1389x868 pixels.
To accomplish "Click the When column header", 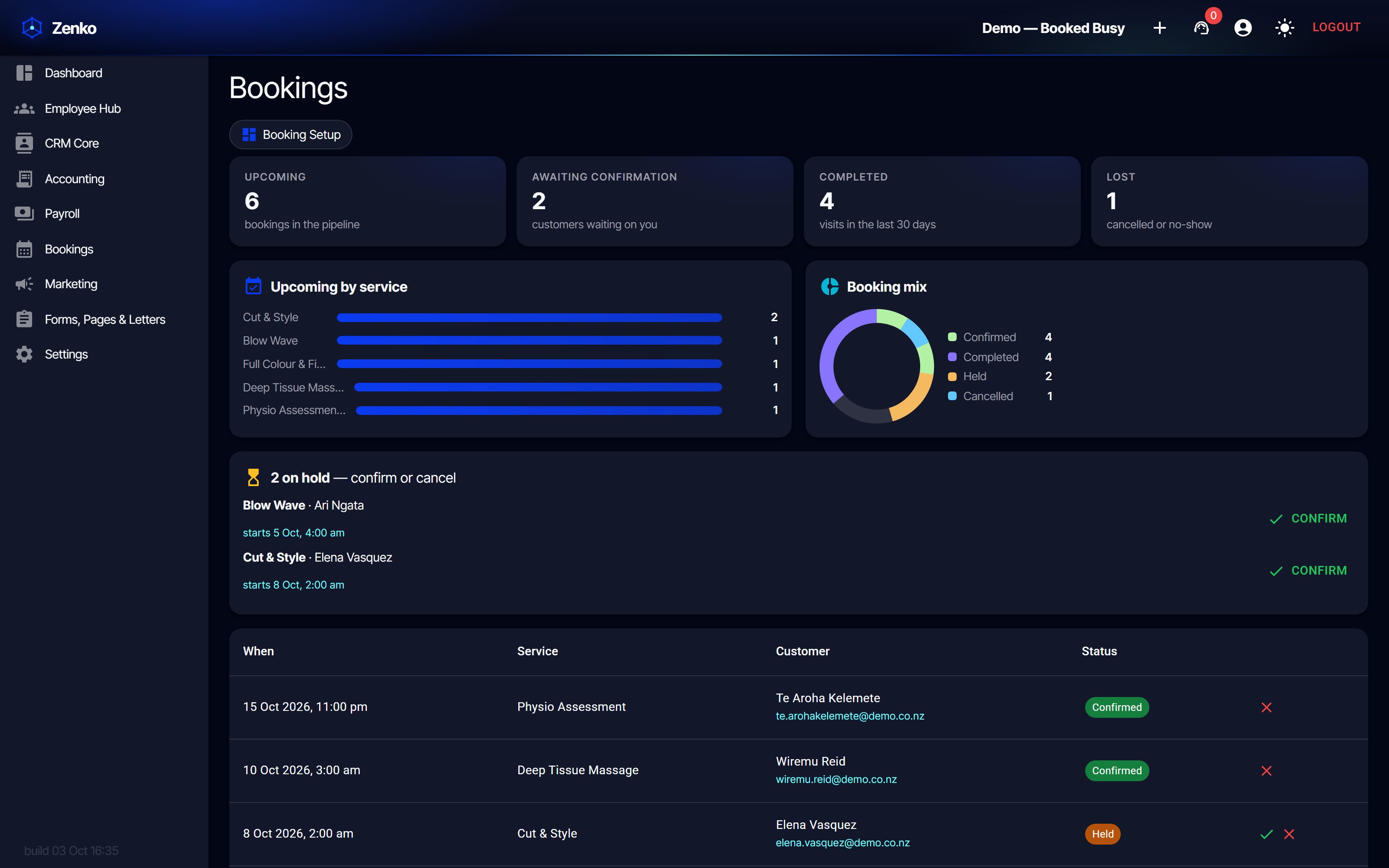I will [x=258, y=651].
